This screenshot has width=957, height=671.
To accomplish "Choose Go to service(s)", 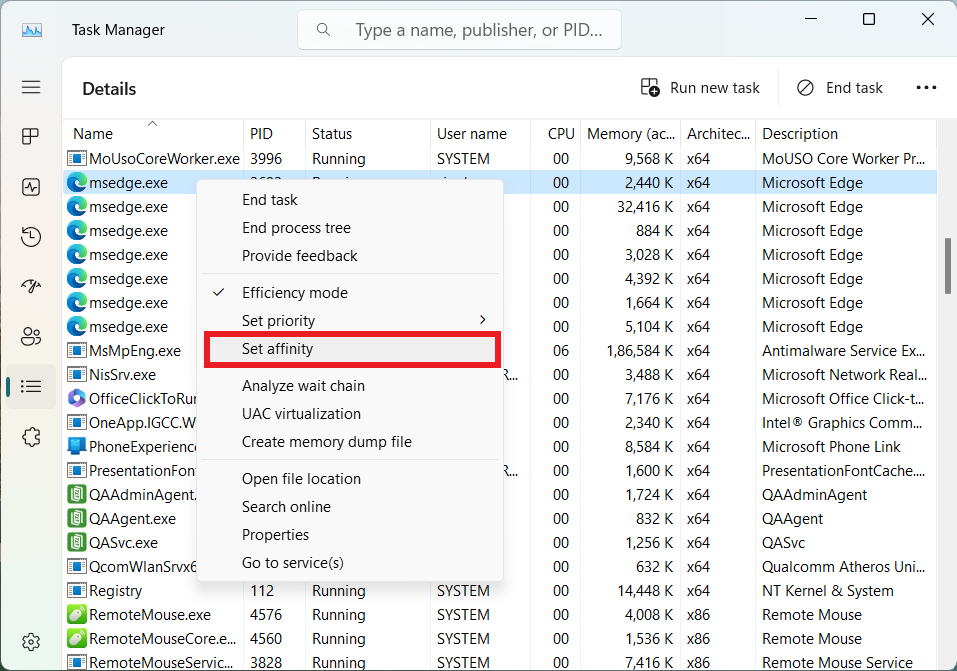I will click(351, 563).
